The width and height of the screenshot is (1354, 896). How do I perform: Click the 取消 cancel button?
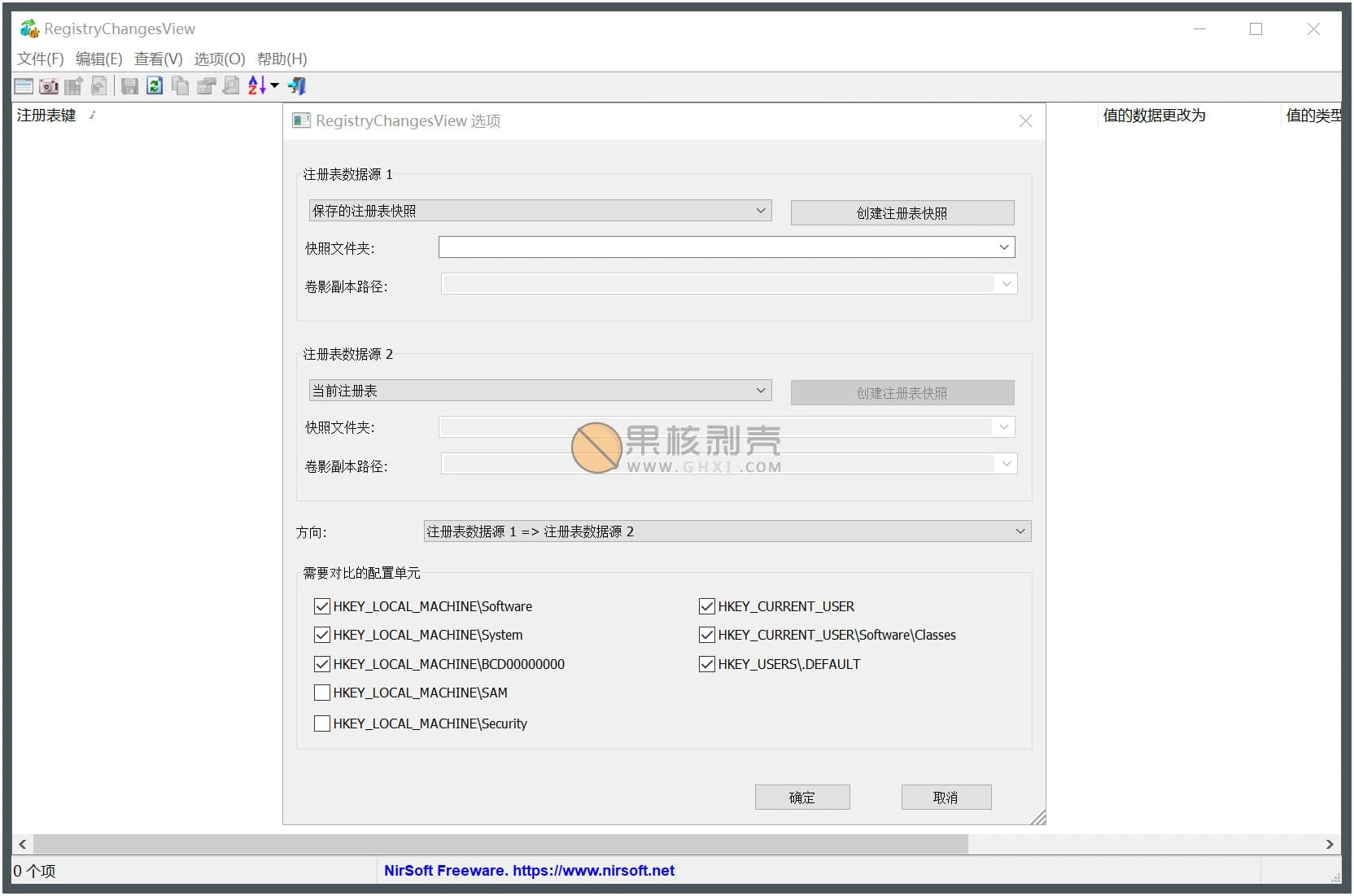946,798
